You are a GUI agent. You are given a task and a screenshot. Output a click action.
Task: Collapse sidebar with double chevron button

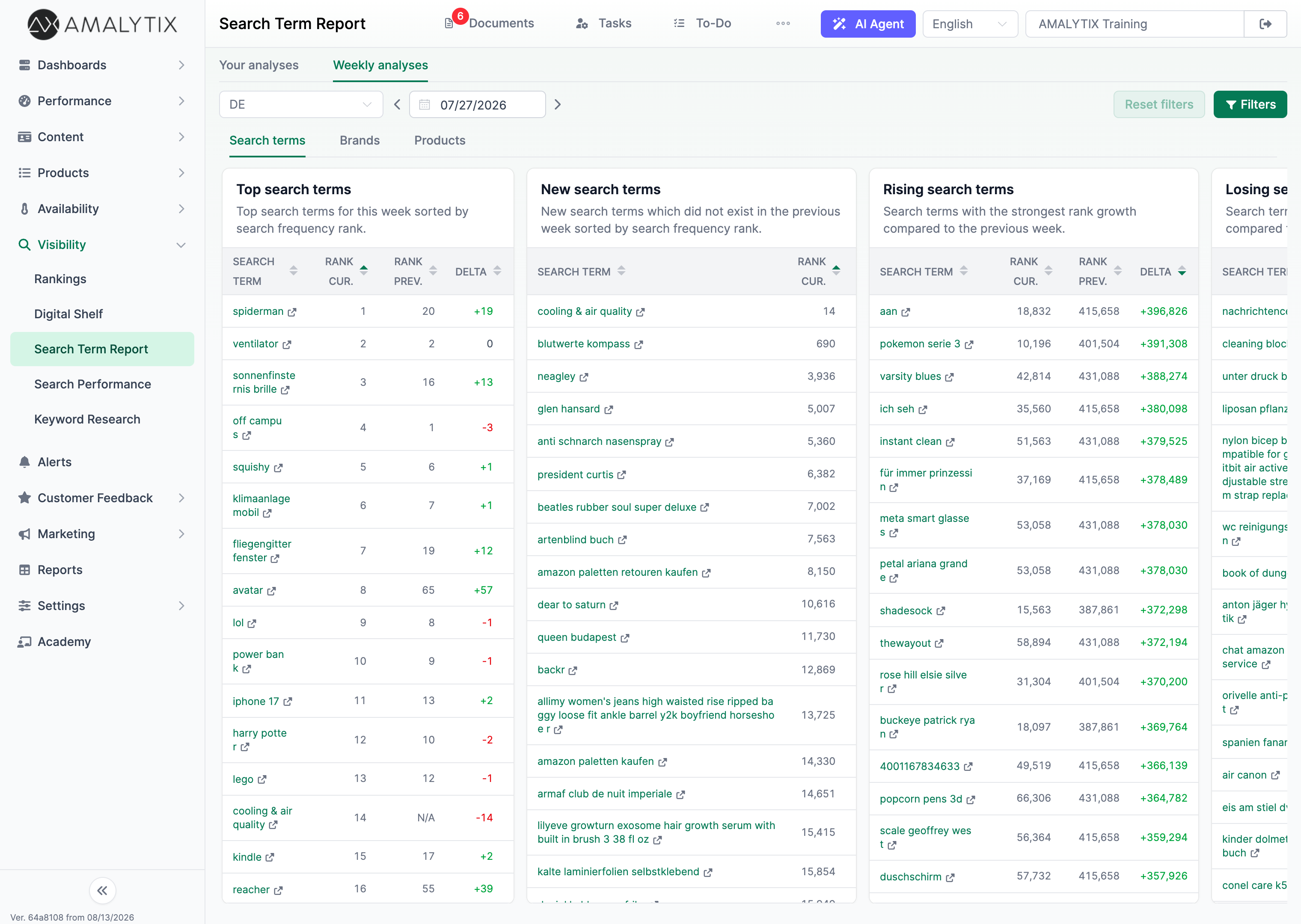pos(102,891)
